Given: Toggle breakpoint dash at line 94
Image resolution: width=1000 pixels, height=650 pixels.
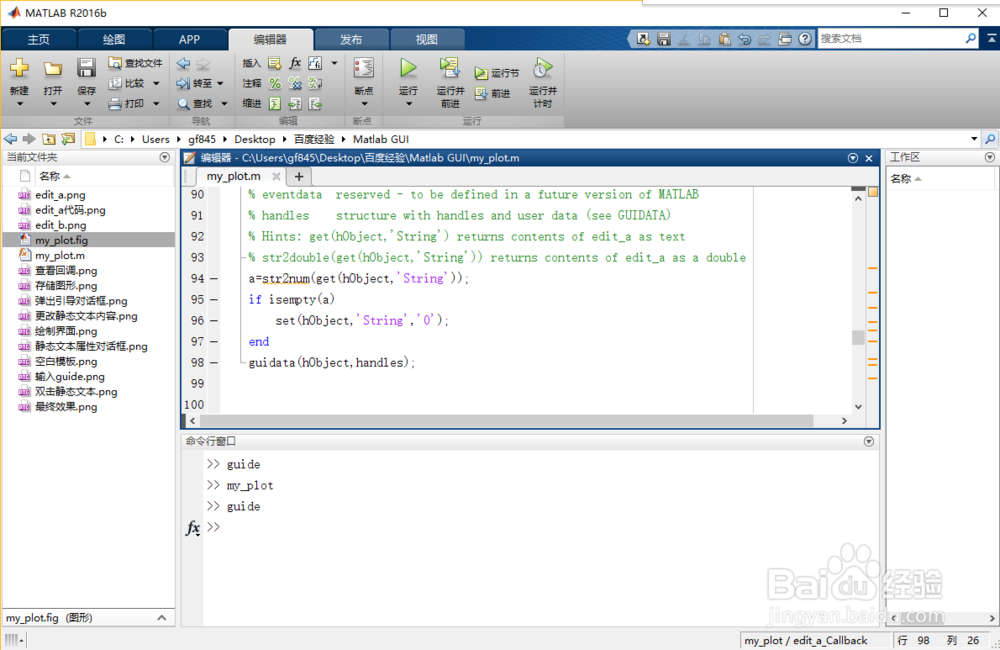Looking at the screenshot, I should [214, 279].
